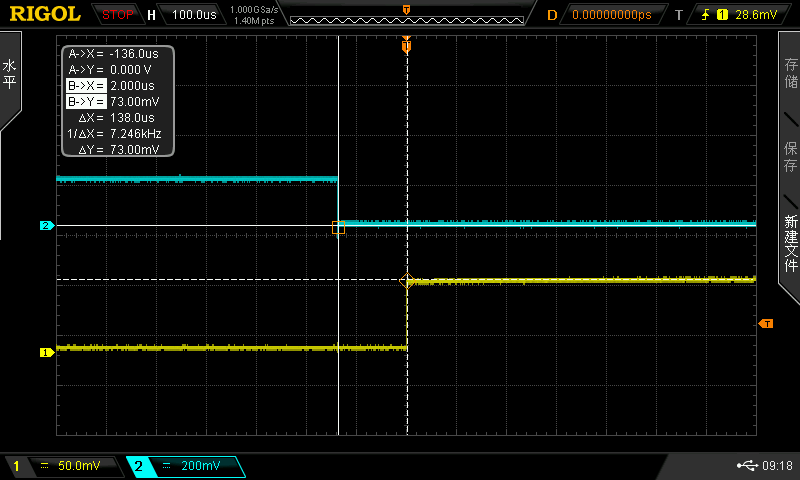Toggle channel 1 at 50.0mV
800x480 pixels.
pos(60,466)
